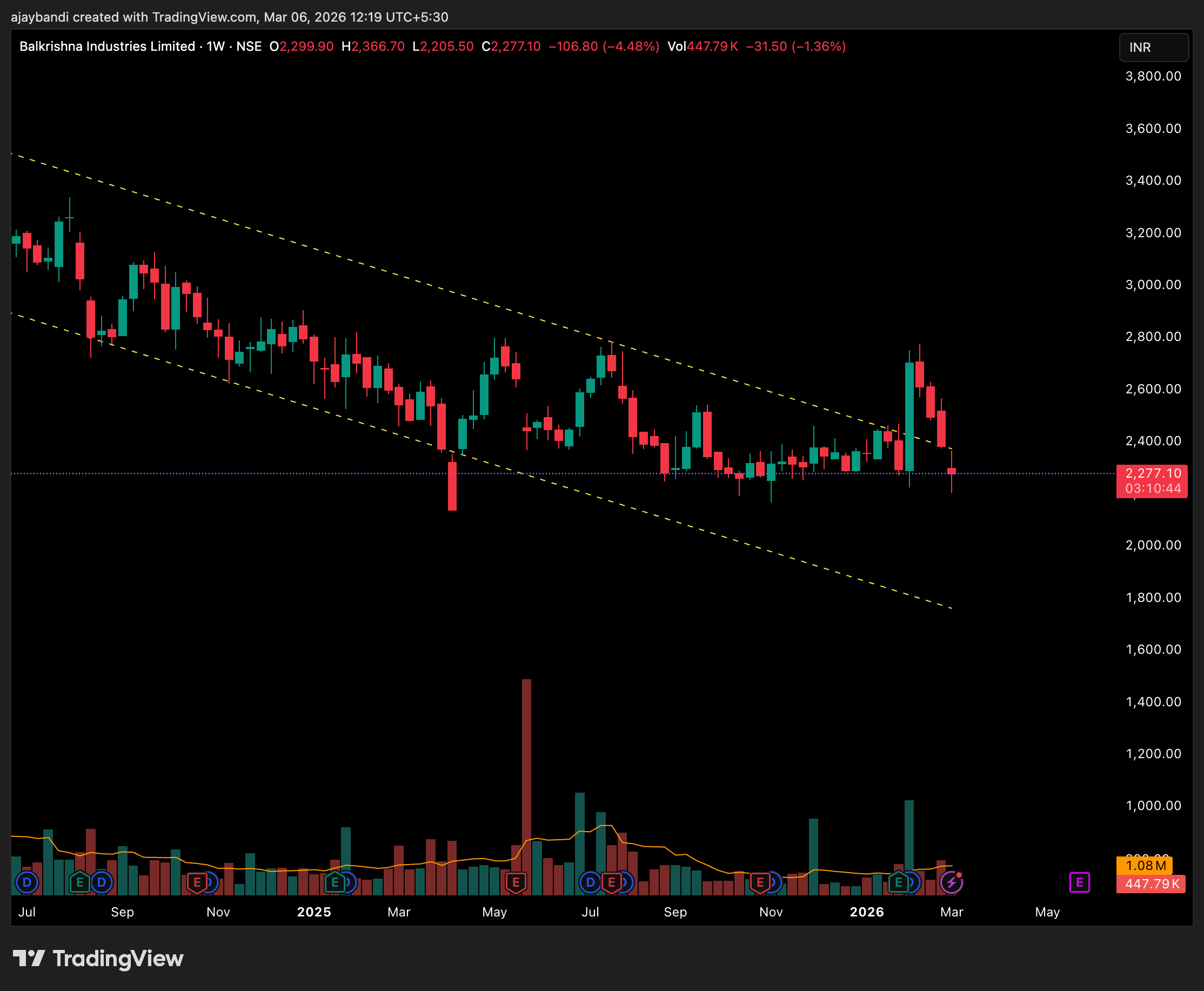Click the red 447.79 K volume label
The height and width of the screenshot is (991, 1204).
(x=1151, y=883)
